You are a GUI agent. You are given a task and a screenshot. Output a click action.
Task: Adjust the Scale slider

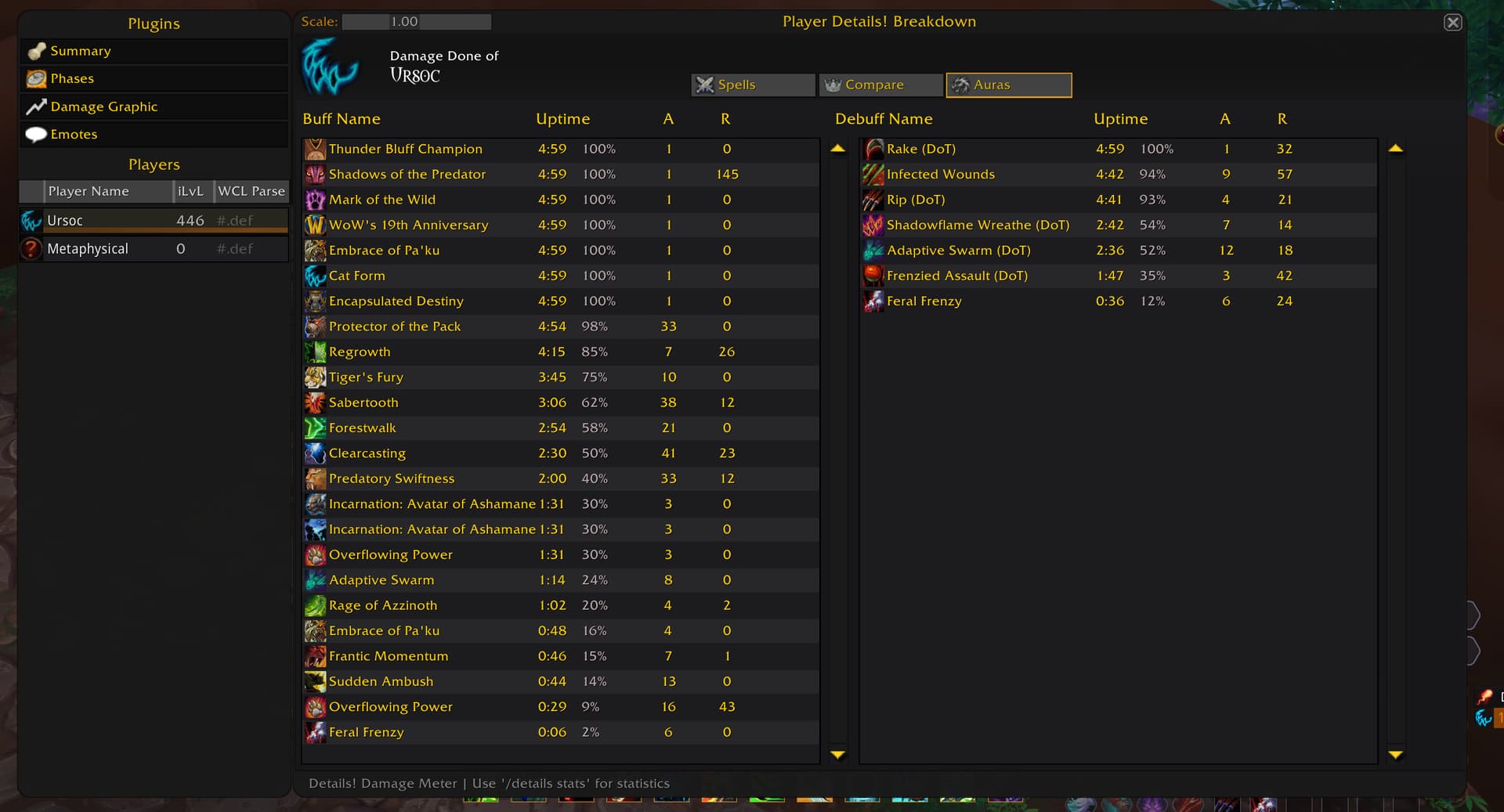tap(417, 22)
